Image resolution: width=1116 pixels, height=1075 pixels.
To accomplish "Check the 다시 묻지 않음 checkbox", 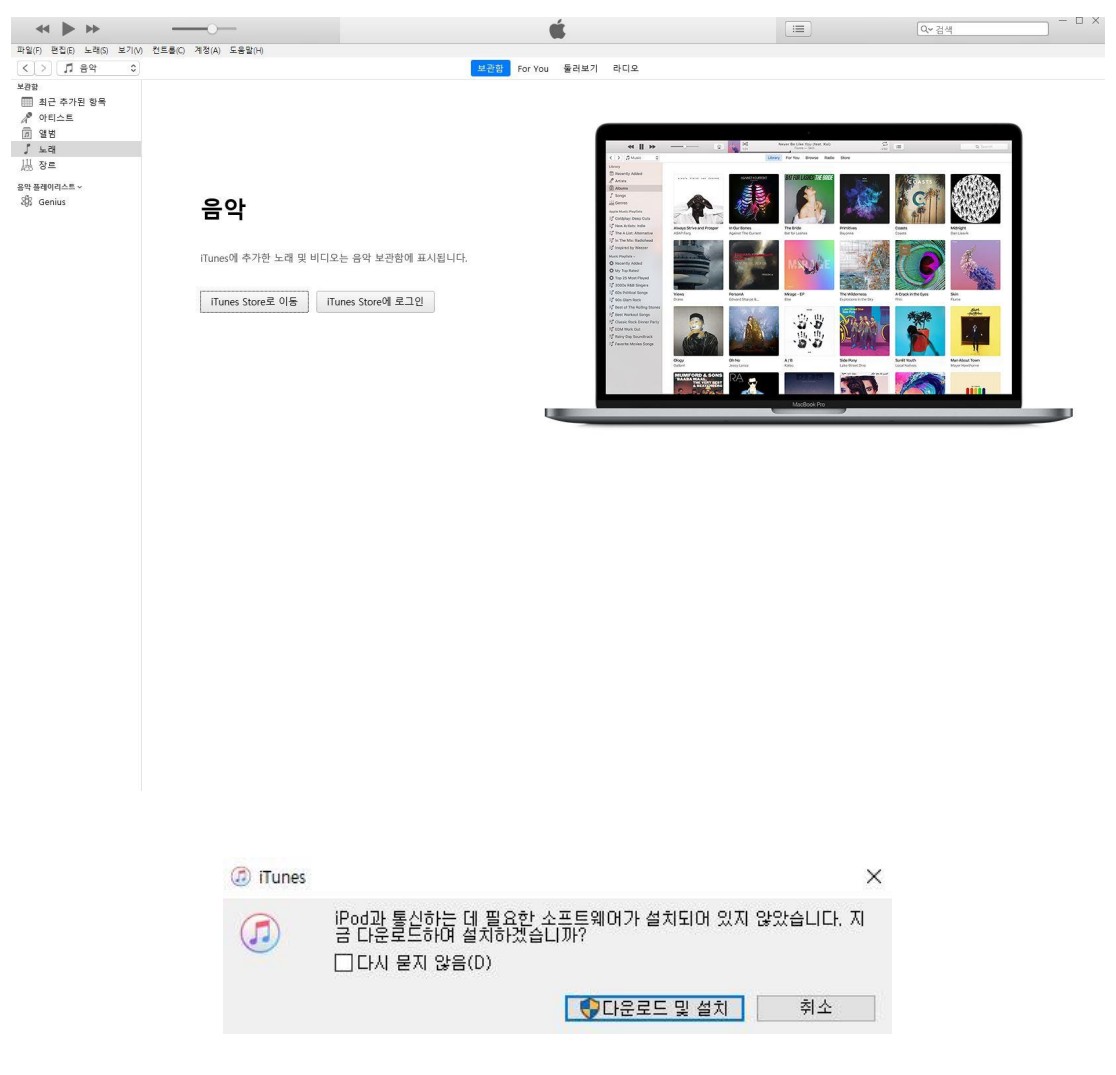I will (344, 963).
